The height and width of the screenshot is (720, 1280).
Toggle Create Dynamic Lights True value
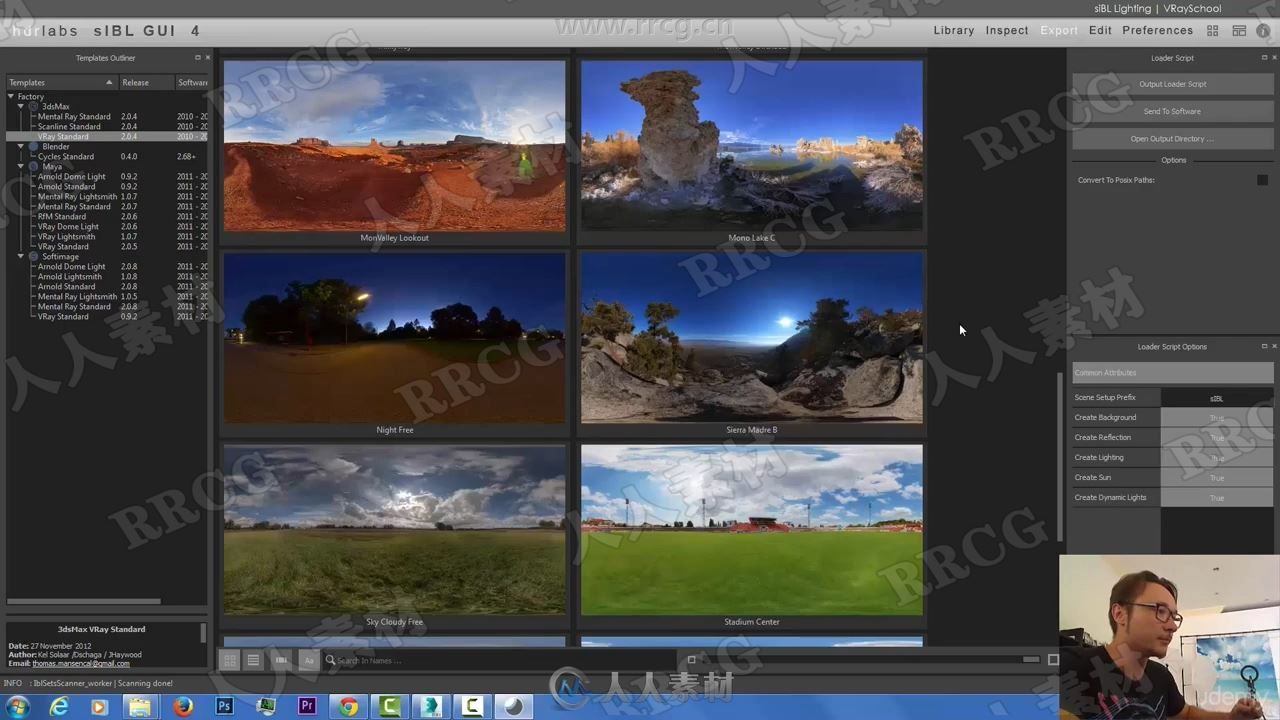pos(1216,497)
